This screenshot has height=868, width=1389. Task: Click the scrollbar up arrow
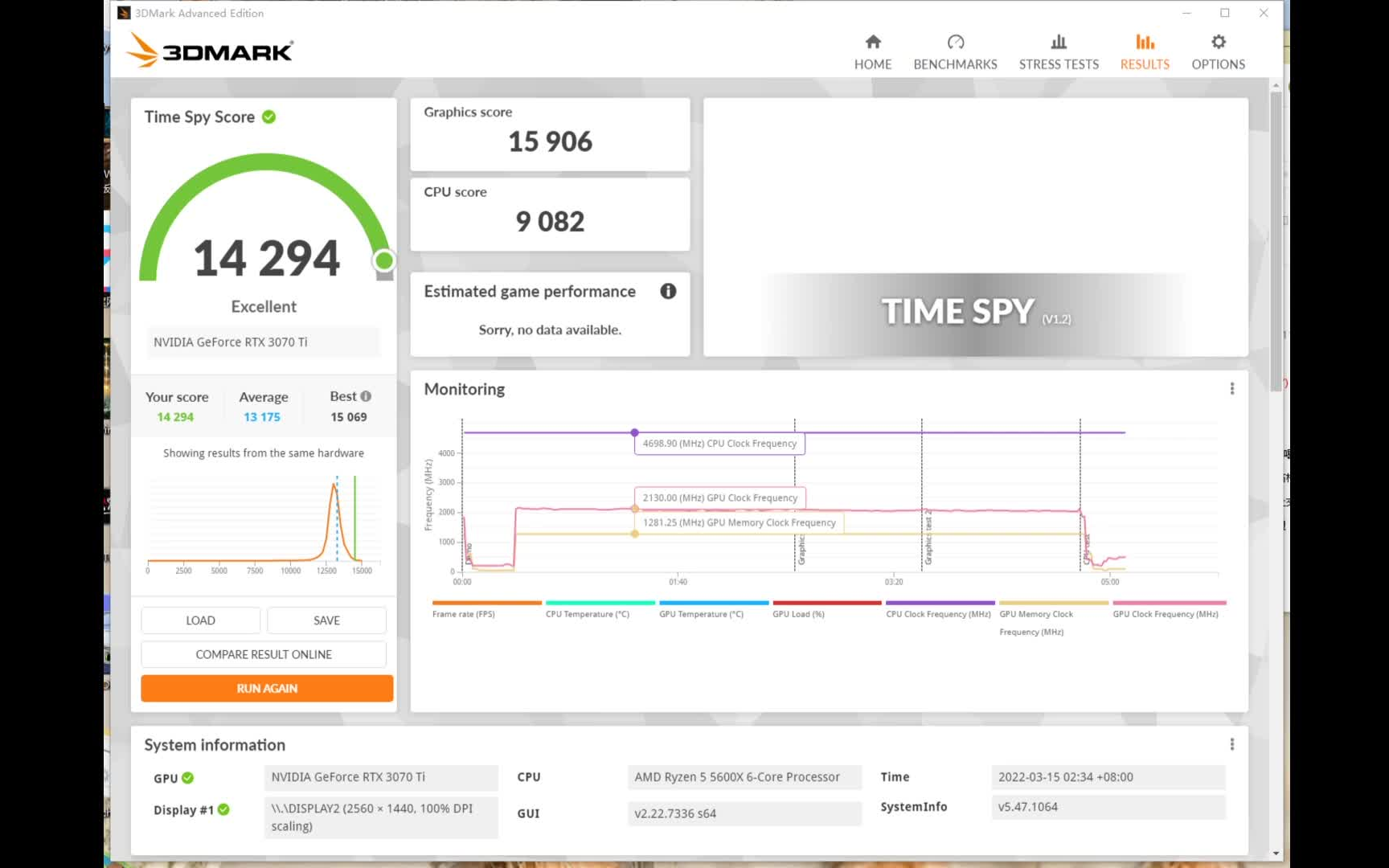click(x=1276, y=85)
